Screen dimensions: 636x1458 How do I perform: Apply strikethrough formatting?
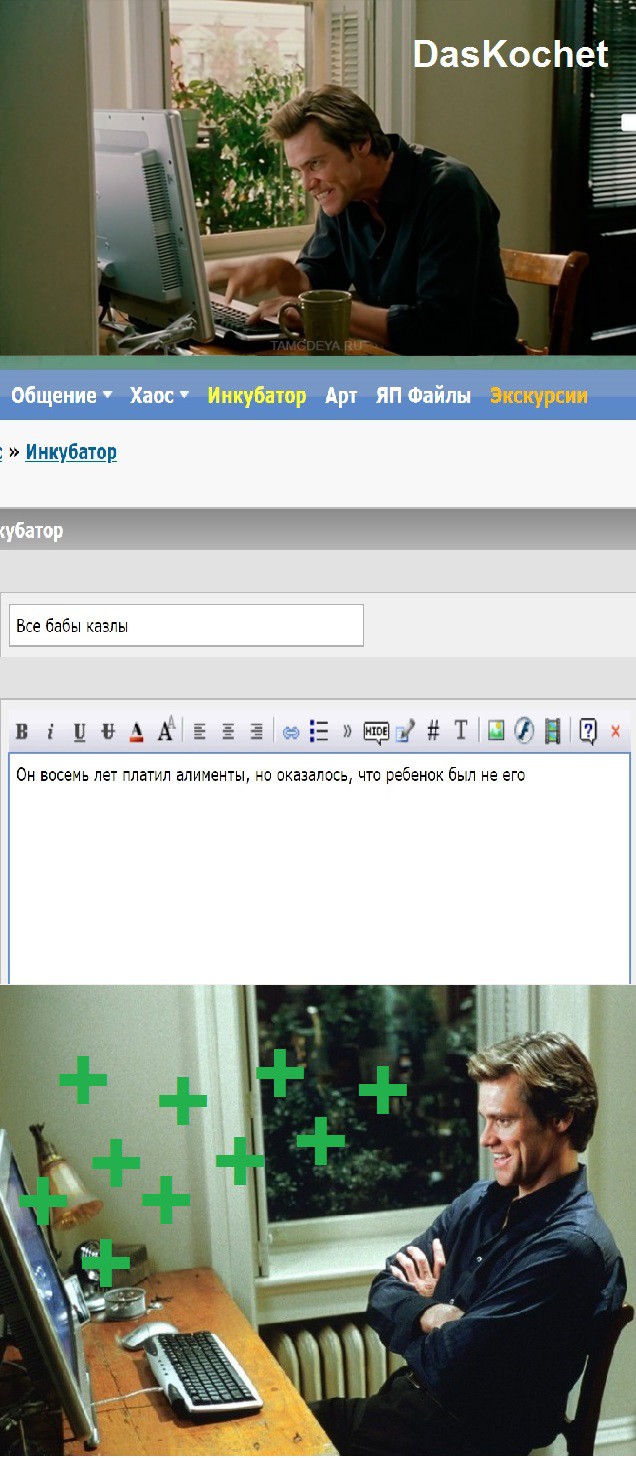point(108,731)
